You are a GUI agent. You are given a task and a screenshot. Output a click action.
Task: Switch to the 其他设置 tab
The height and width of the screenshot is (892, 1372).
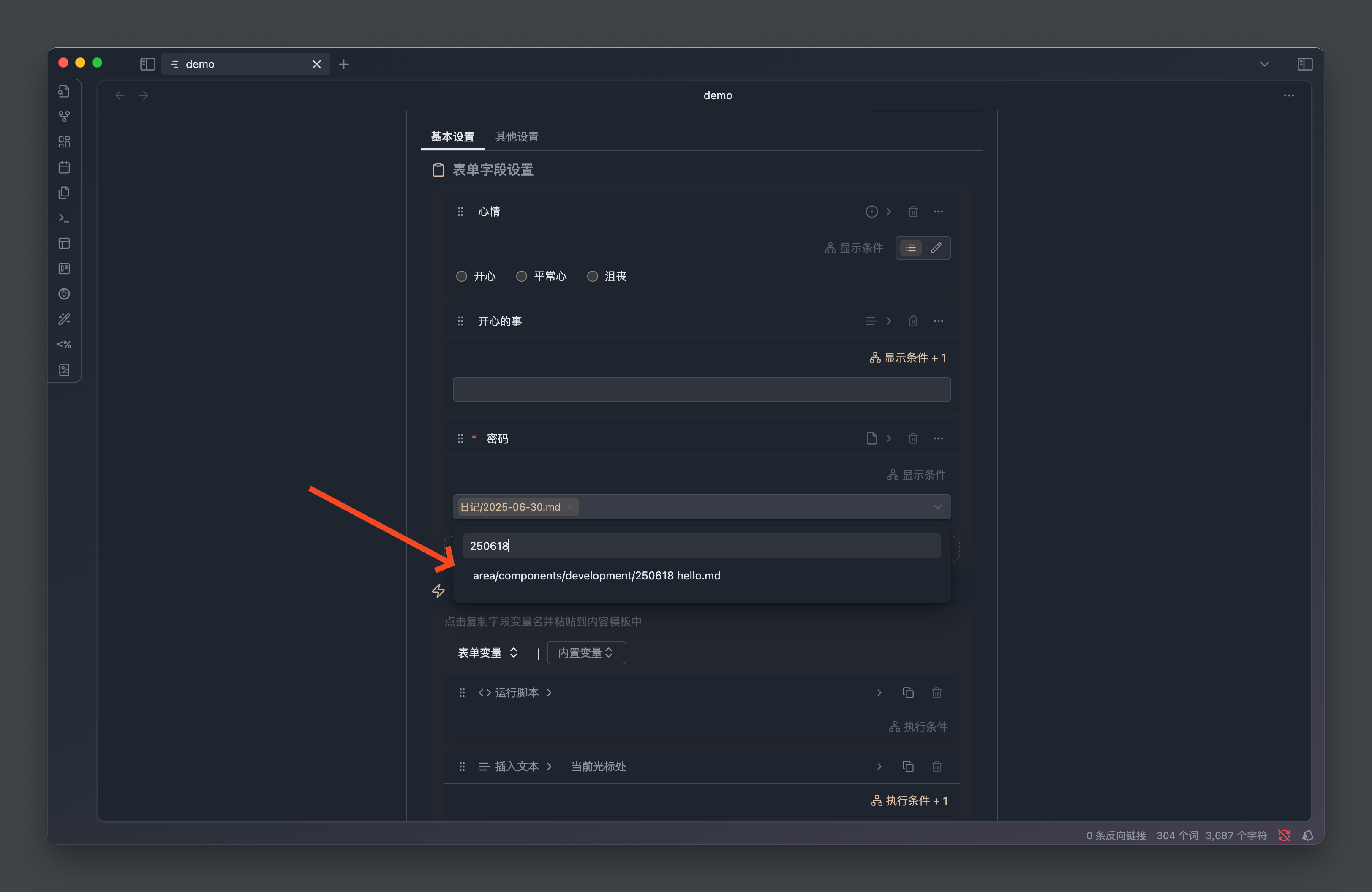tap(517, 136)
